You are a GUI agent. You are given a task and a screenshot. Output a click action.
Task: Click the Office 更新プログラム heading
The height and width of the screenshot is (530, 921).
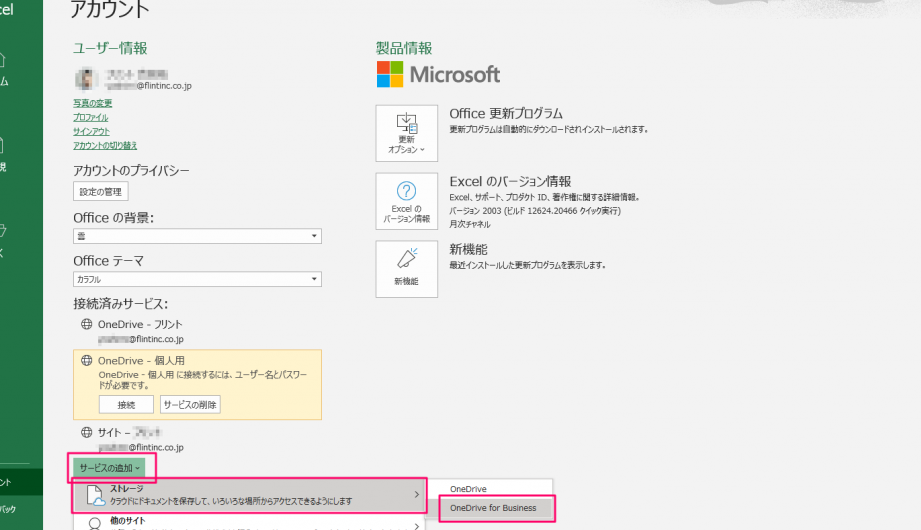click(506, 113)
